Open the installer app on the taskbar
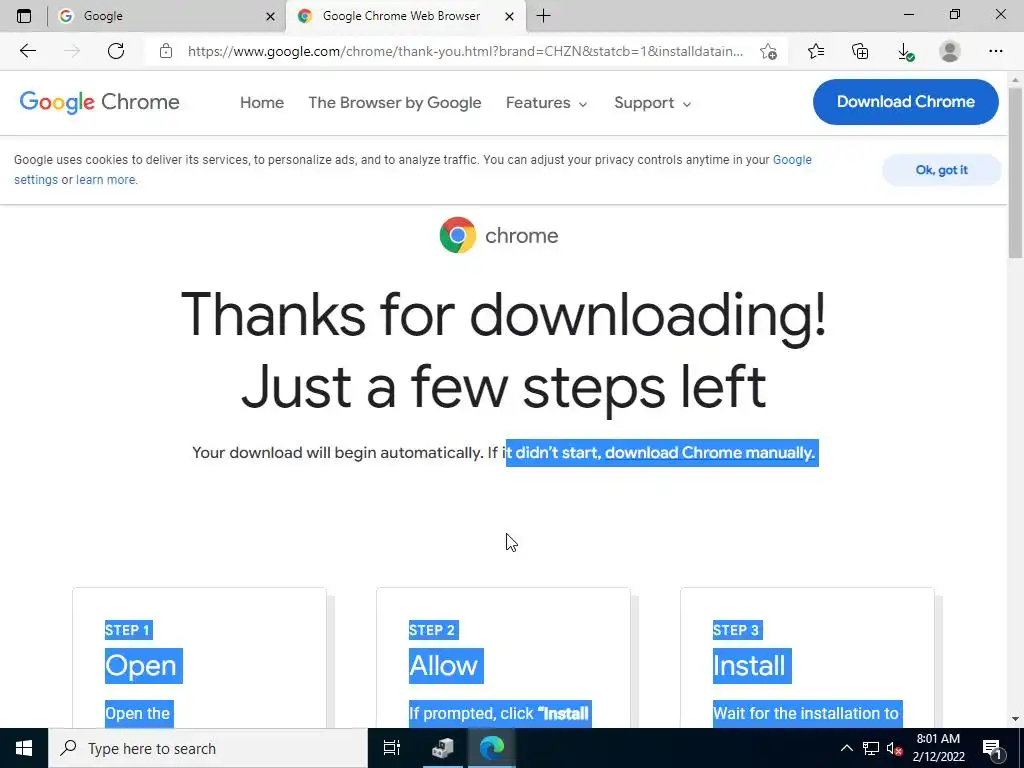This screenshot has width=1024, height=768. click(x=442, y=748)
